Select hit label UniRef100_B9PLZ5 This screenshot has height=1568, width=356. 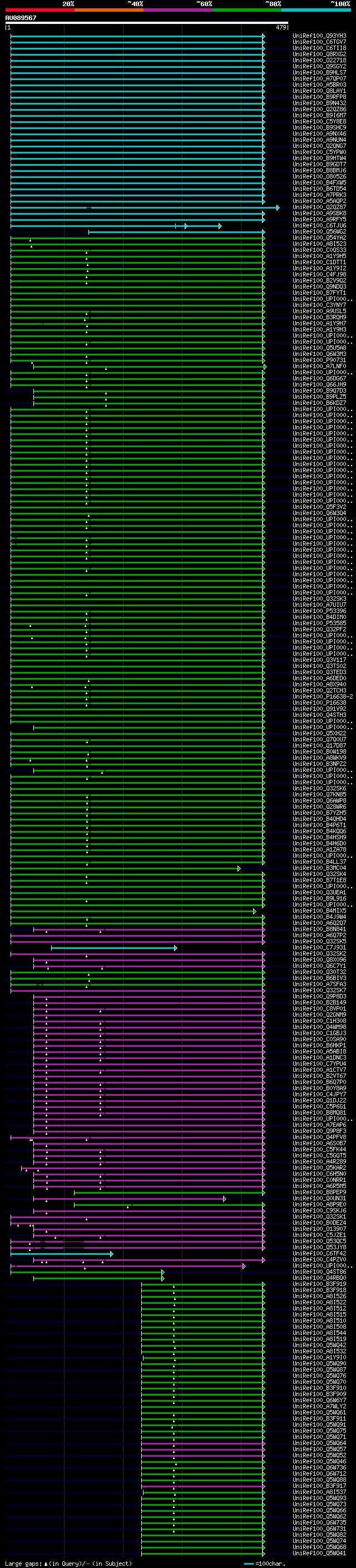pyautogui.click(x=319, y=397)
